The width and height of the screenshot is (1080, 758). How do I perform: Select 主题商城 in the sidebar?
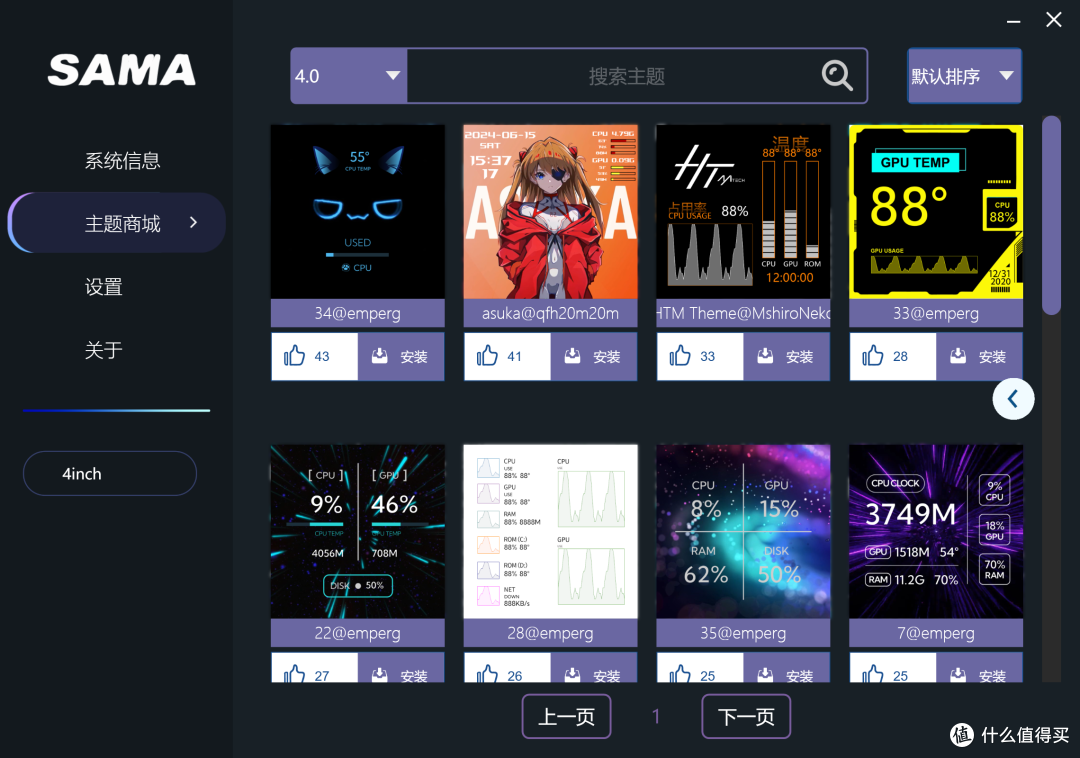[117, 223]
